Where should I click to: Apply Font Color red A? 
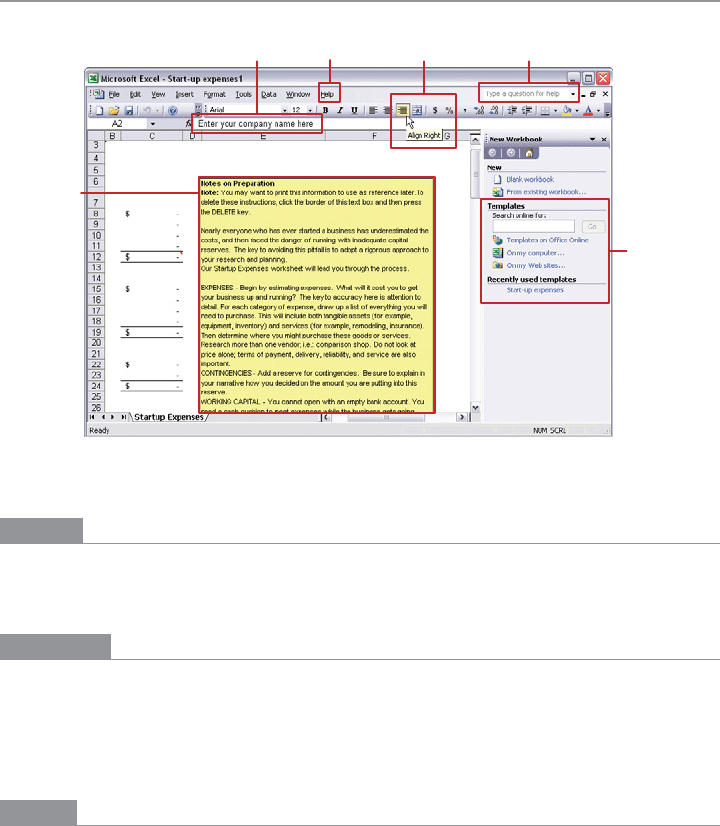[x=588, y=110]
